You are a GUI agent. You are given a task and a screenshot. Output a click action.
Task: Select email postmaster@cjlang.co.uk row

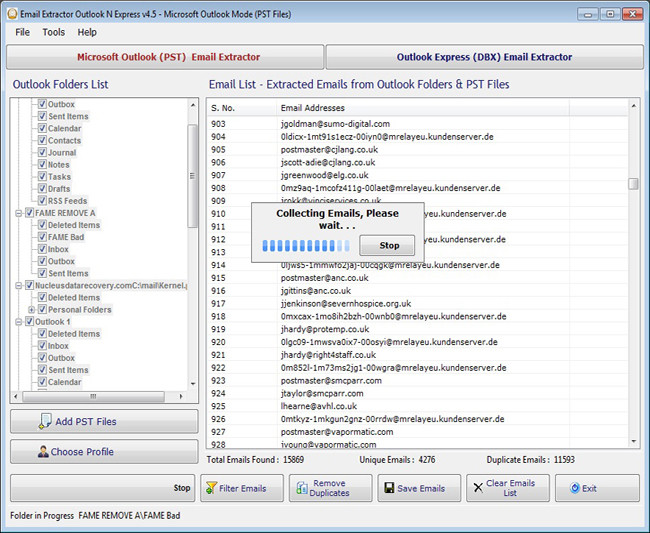coord(417,149)
